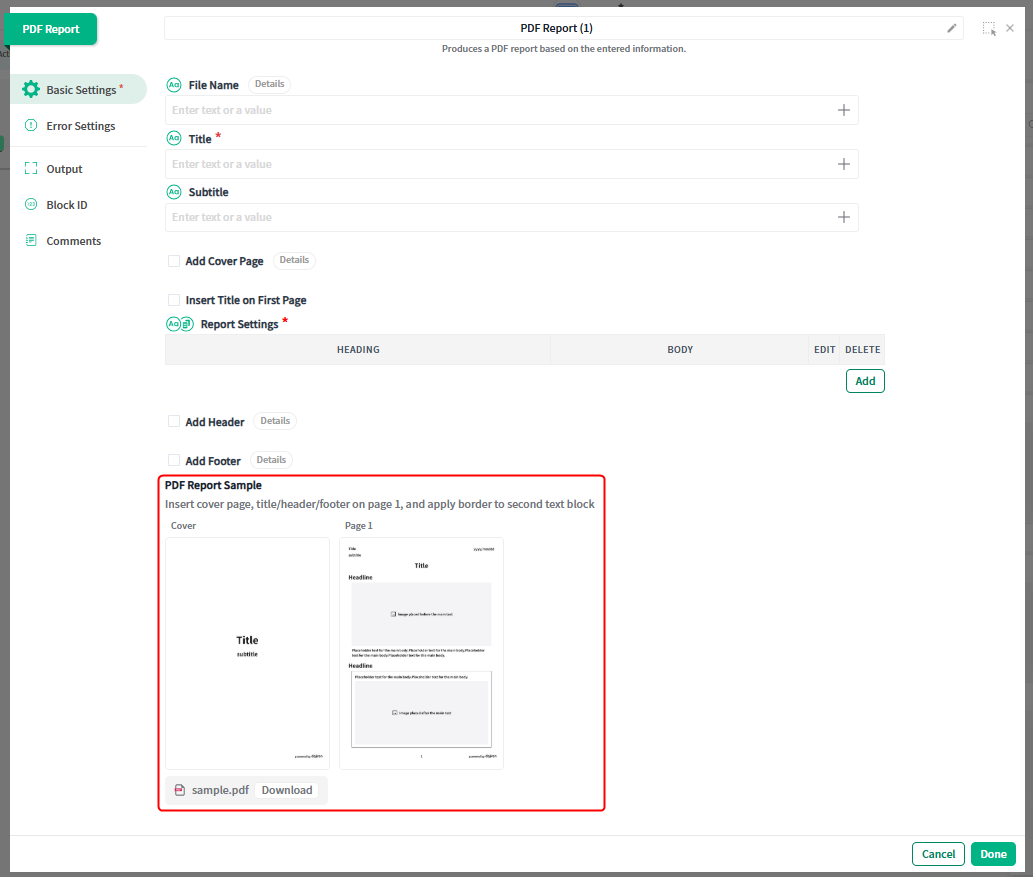Viewport: 1033px width, 877px height.
Task: Click the plus icon in File Name field
Action: click(x=844, y=110)
